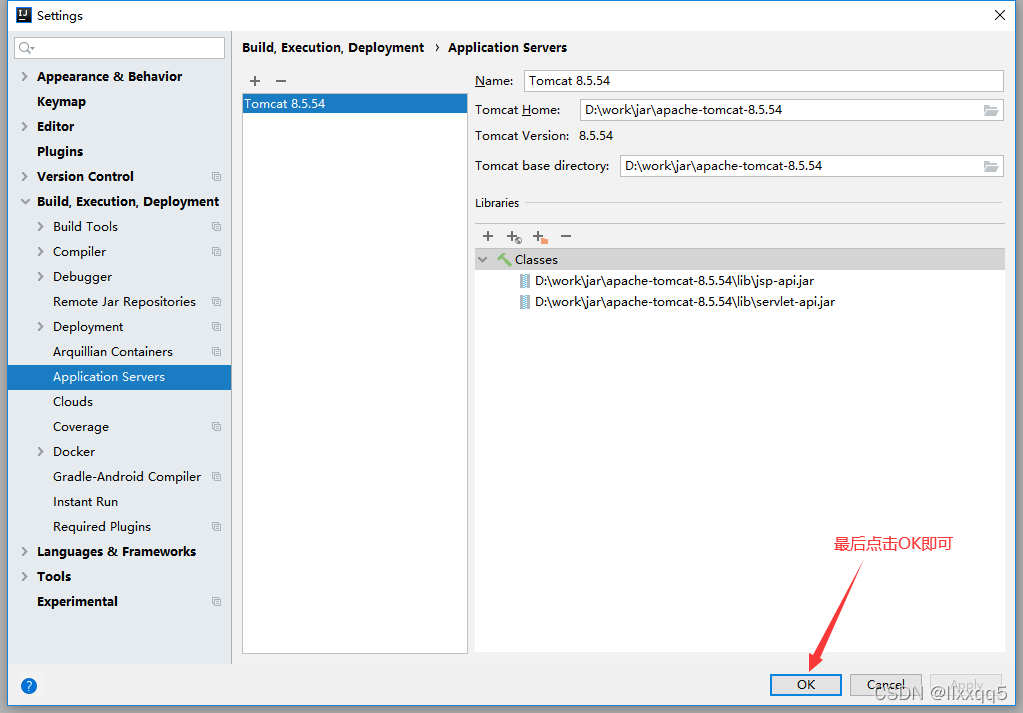Viewport: 1023px width, 713px height.
Task: Browse folder for Tomcat Home path
Action: pos(990,110)
